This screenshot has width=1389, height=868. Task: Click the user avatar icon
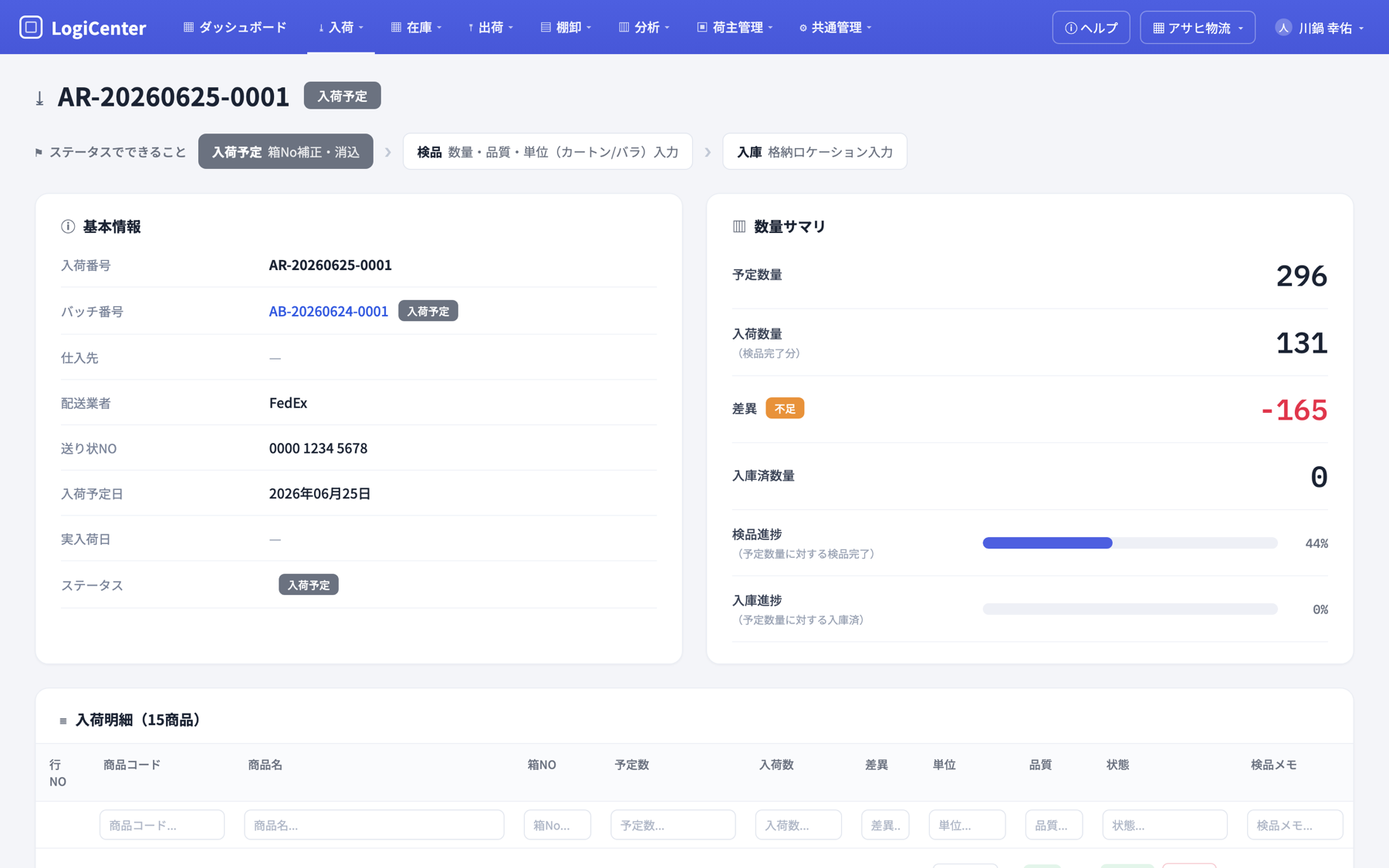[1283, 27]
